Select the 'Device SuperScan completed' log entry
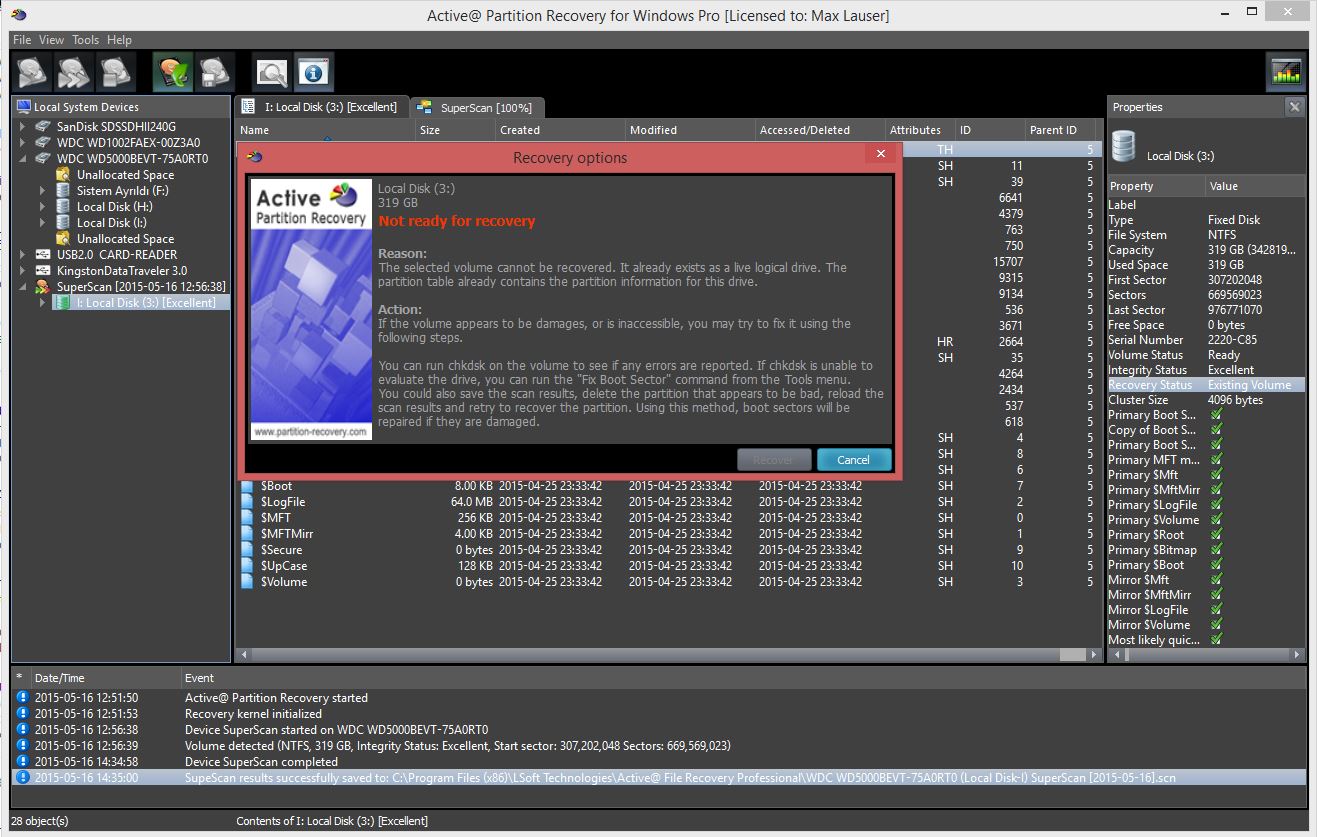The height and width of the screenshot is (837, 1317). click(658, 762)
